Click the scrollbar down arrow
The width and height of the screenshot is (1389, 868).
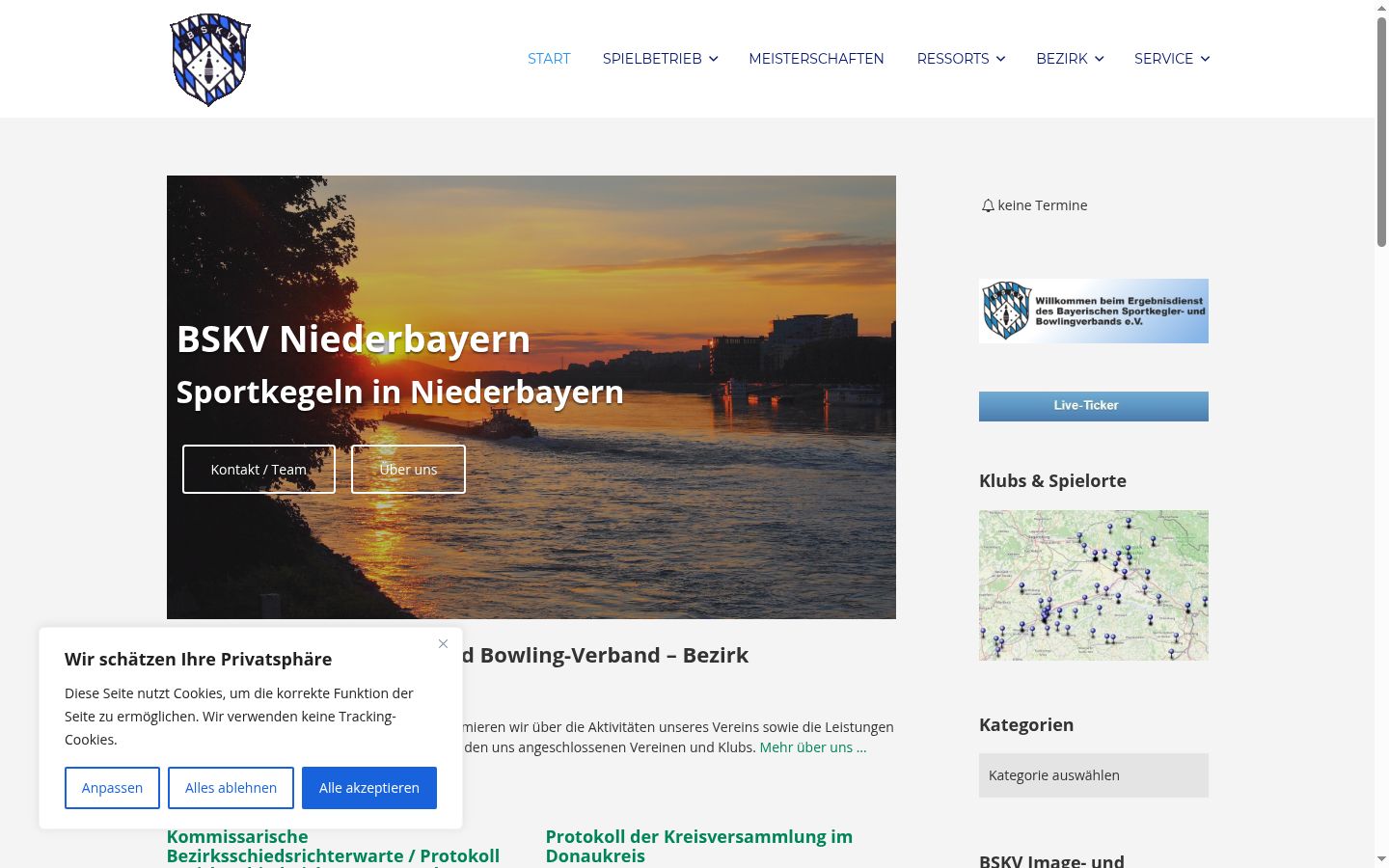(x=1381, y=859)
